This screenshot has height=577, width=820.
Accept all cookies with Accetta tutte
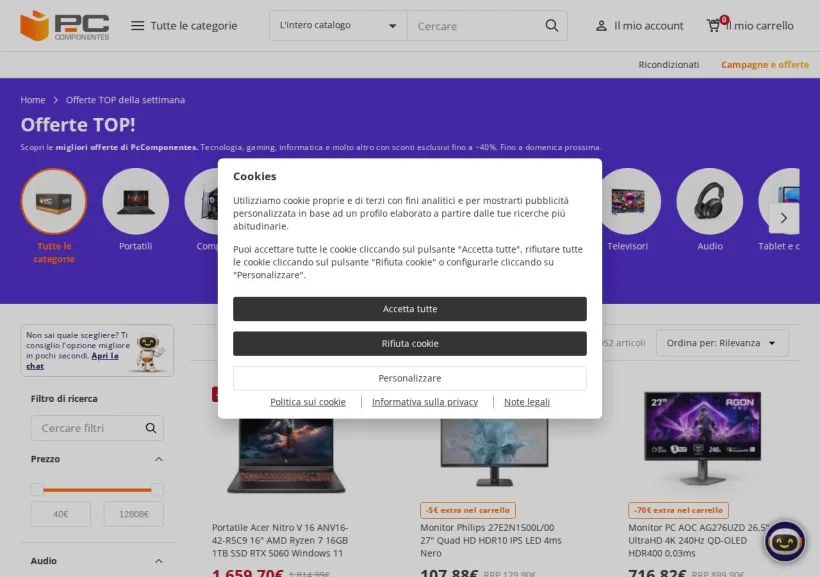(x=410, y=309)
